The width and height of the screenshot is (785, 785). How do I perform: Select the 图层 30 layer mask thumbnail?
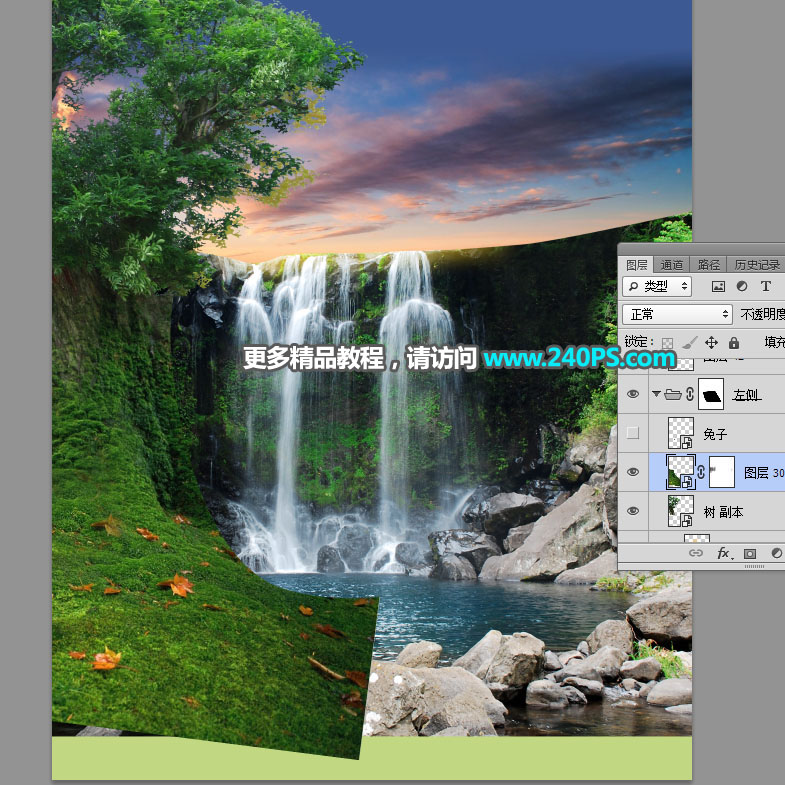click(722, 472)
